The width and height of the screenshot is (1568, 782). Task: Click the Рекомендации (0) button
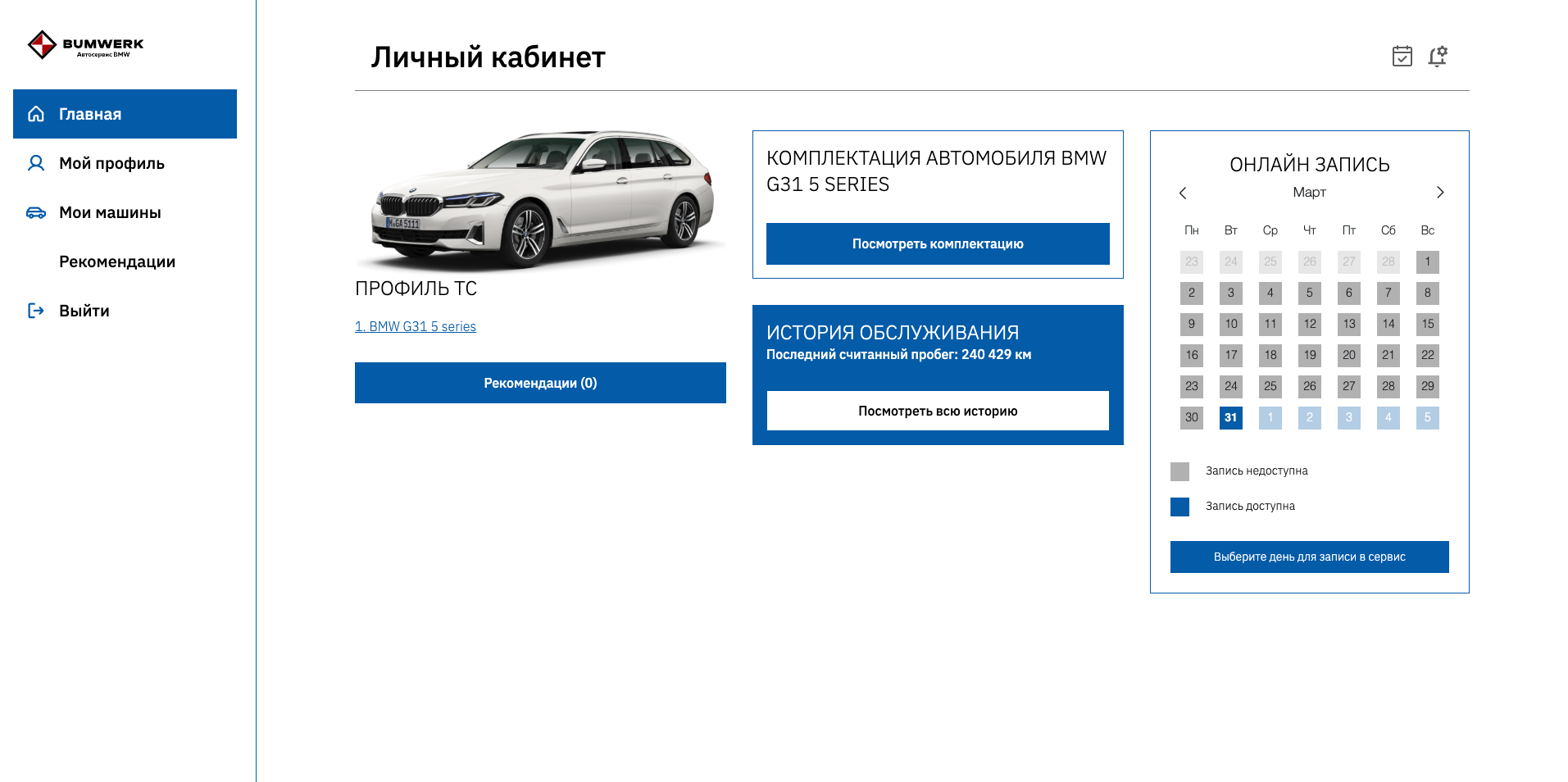[540, 383]
